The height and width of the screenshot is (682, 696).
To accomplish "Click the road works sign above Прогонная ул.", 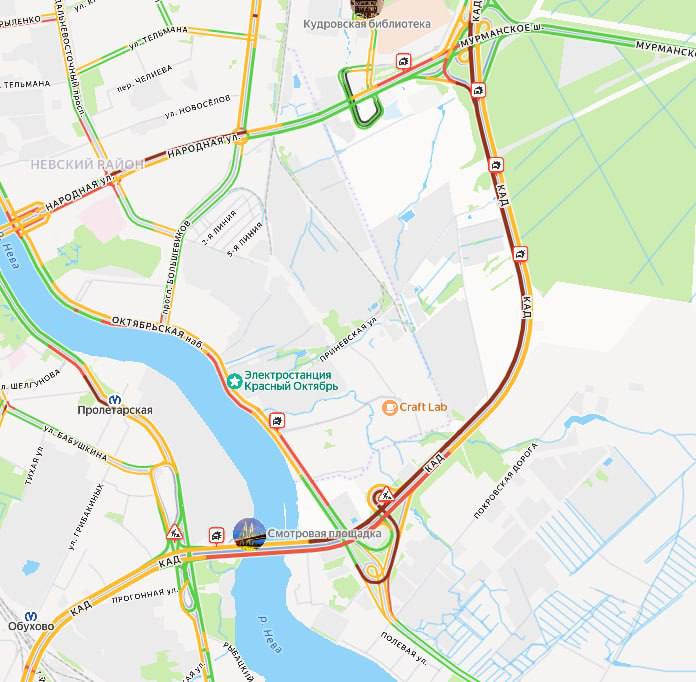I will click(x=175, y=531).
